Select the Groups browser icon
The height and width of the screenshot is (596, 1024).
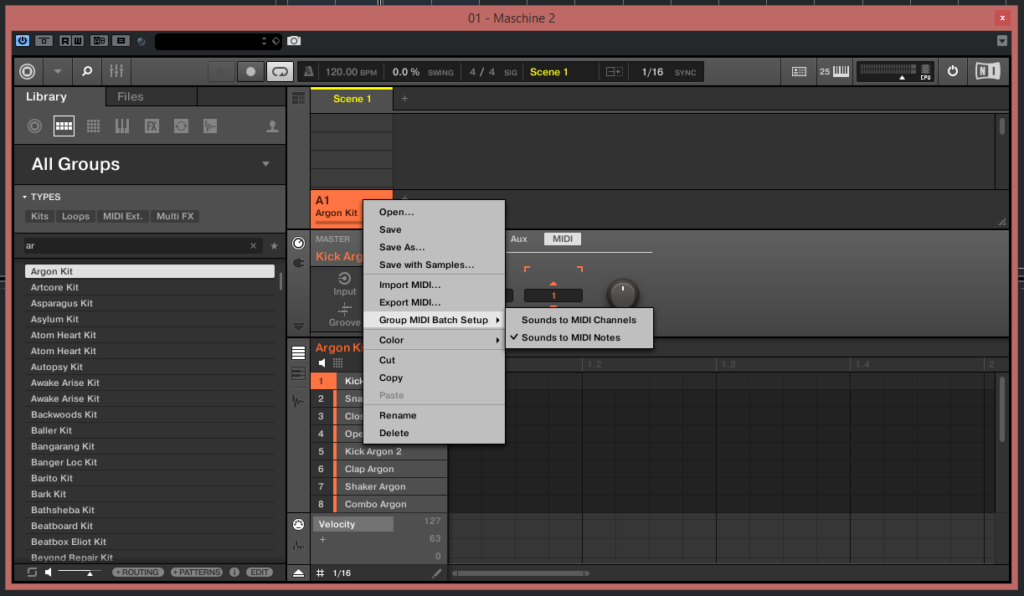[x=63, y=126]
